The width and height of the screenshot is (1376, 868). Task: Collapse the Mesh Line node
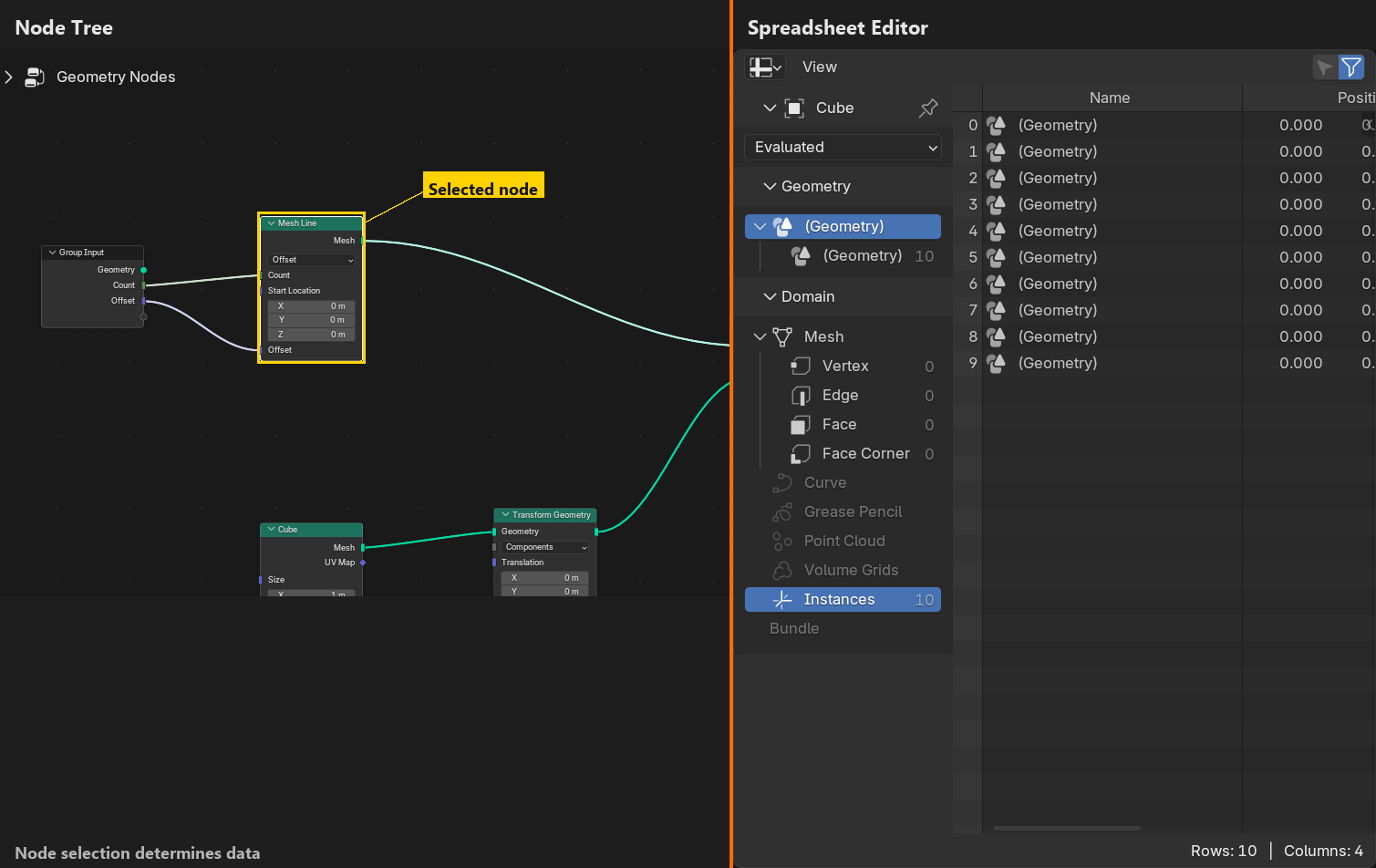pyautogui.click(x=271, y=223)
